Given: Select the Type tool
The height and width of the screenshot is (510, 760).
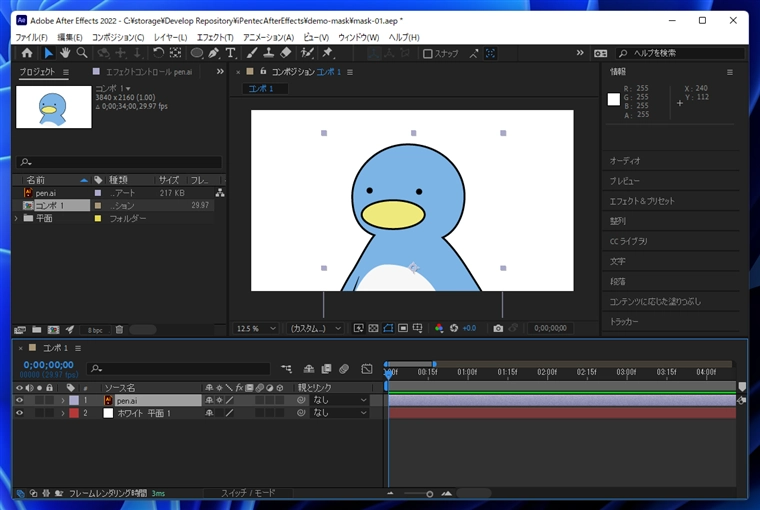Looking at the screenshot, I should [x=231, y=53].
